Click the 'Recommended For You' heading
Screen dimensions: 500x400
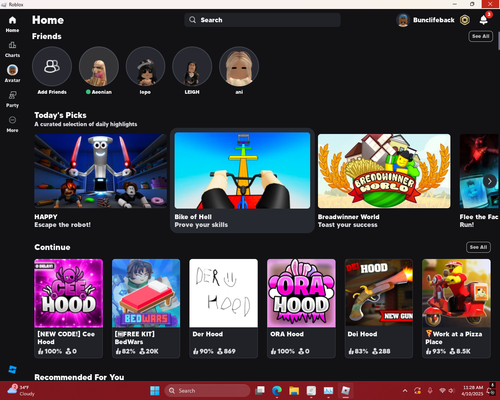[79, 377]
